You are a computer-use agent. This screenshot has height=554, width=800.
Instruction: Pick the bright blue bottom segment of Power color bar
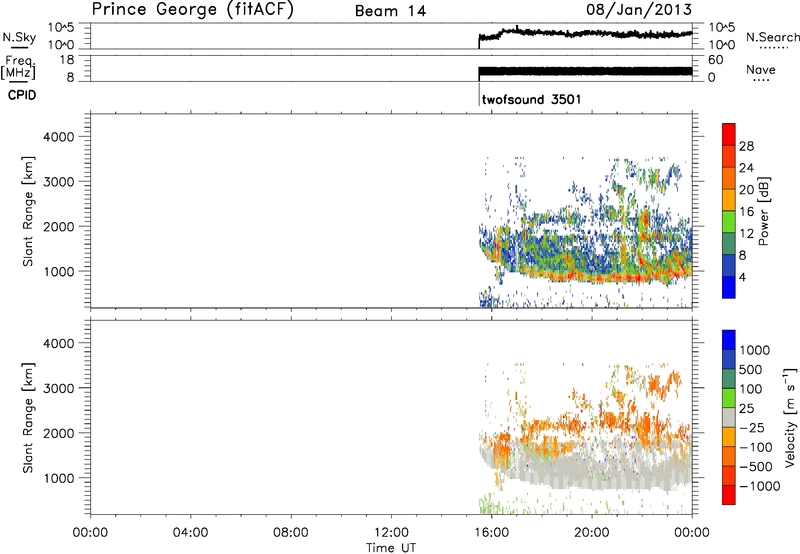coord(729,287)
